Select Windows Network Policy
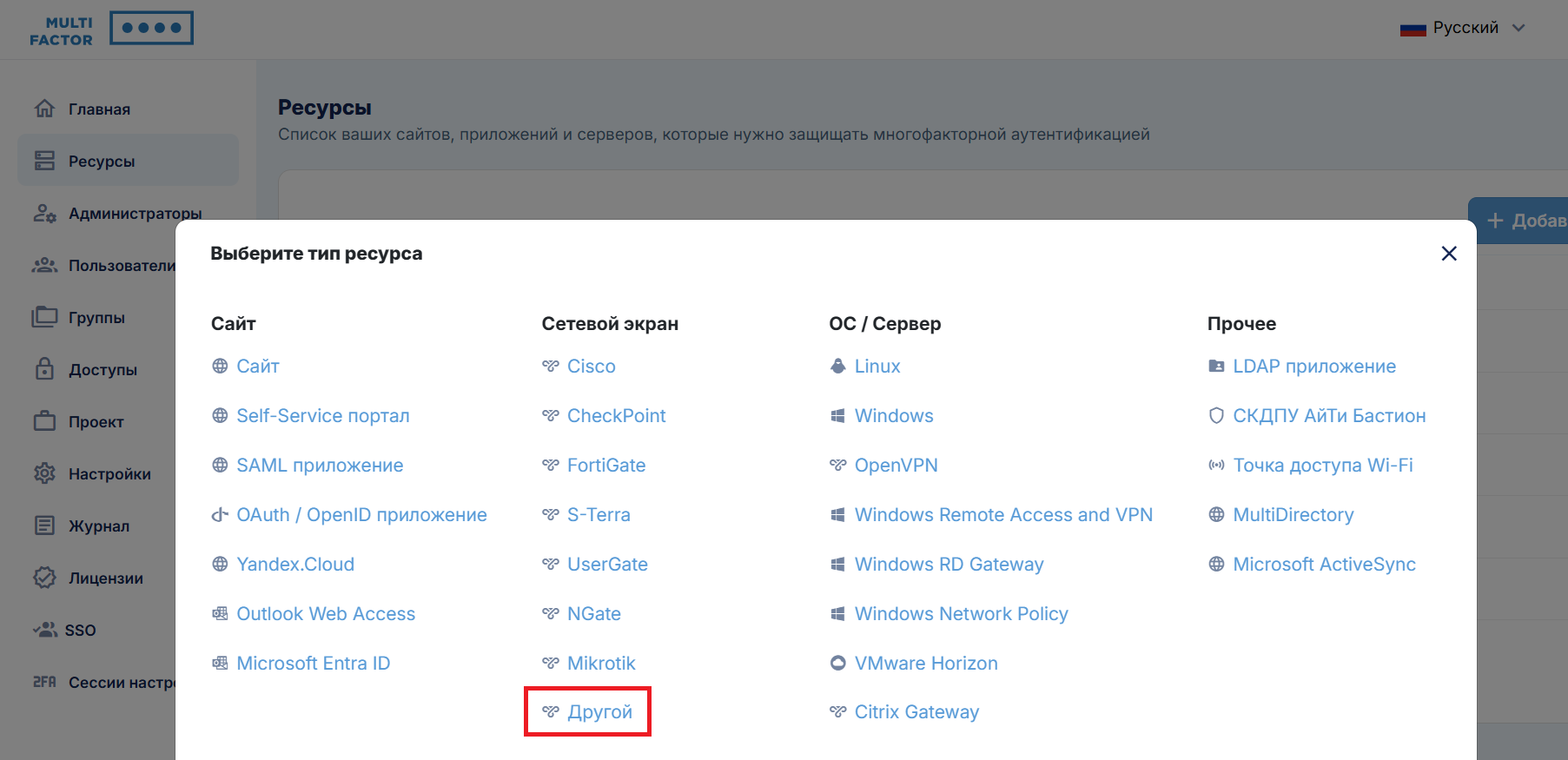 point(961,614)
